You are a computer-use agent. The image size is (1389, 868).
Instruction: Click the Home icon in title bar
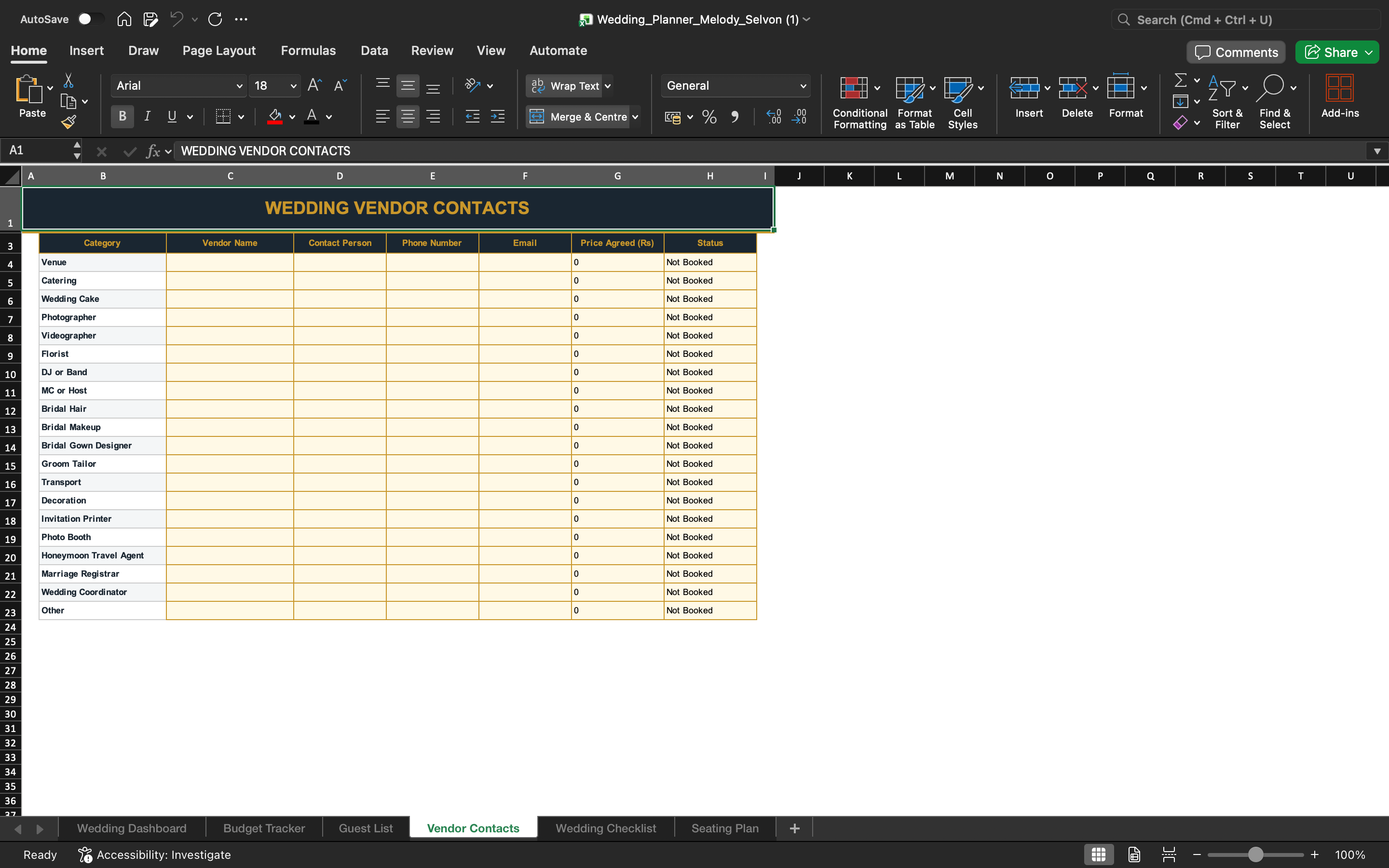click(124, 19)
